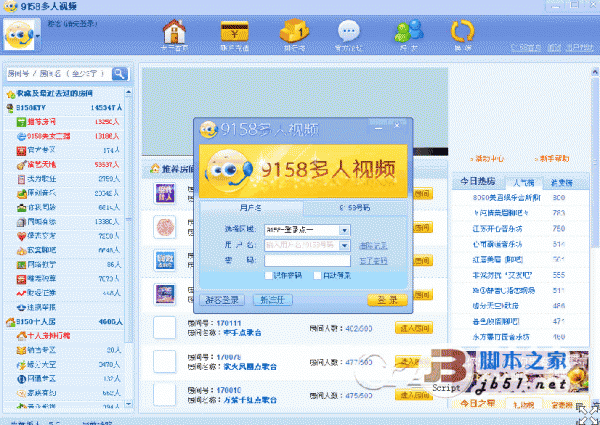
Task: Click the right panel scrollbar up arrow
Action: (595, 72)
